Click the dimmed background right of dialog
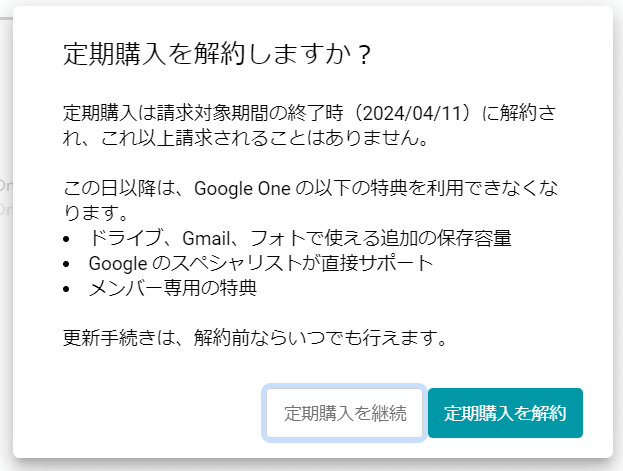Image resolution: width=623 pixels, height=471 pixels. click(618, 250)
